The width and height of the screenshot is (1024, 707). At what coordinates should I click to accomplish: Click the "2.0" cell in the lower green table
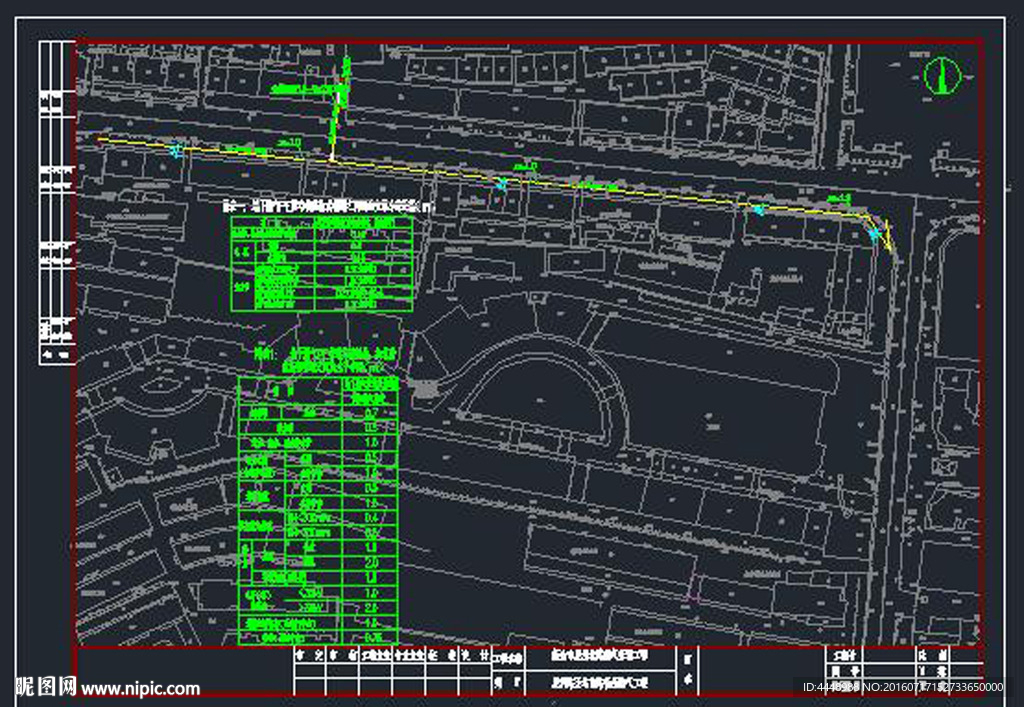click(x=370, y=562)
